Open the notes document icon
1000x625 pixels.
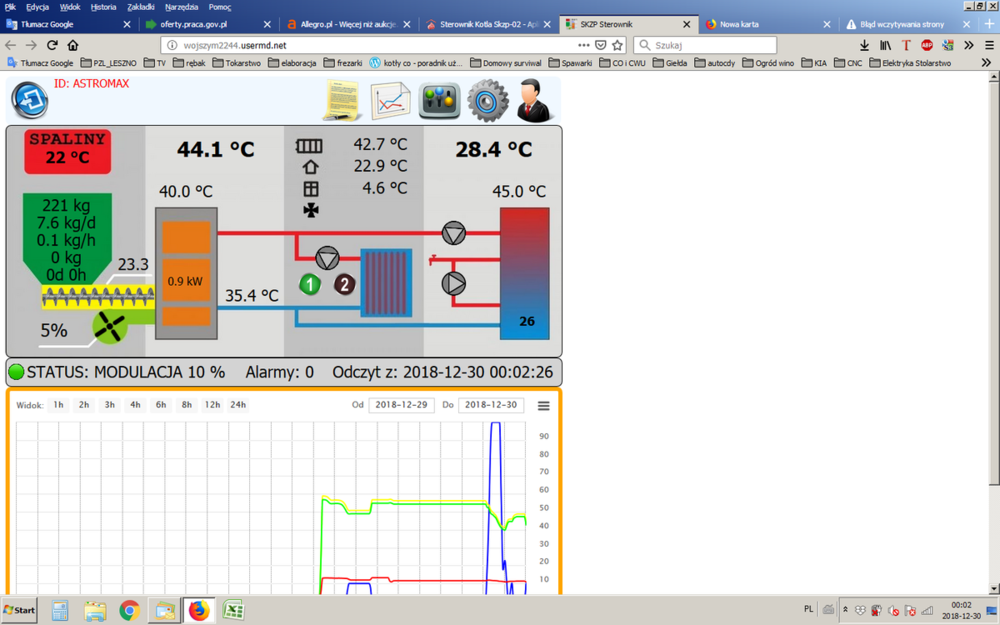(x=342, y=101)
